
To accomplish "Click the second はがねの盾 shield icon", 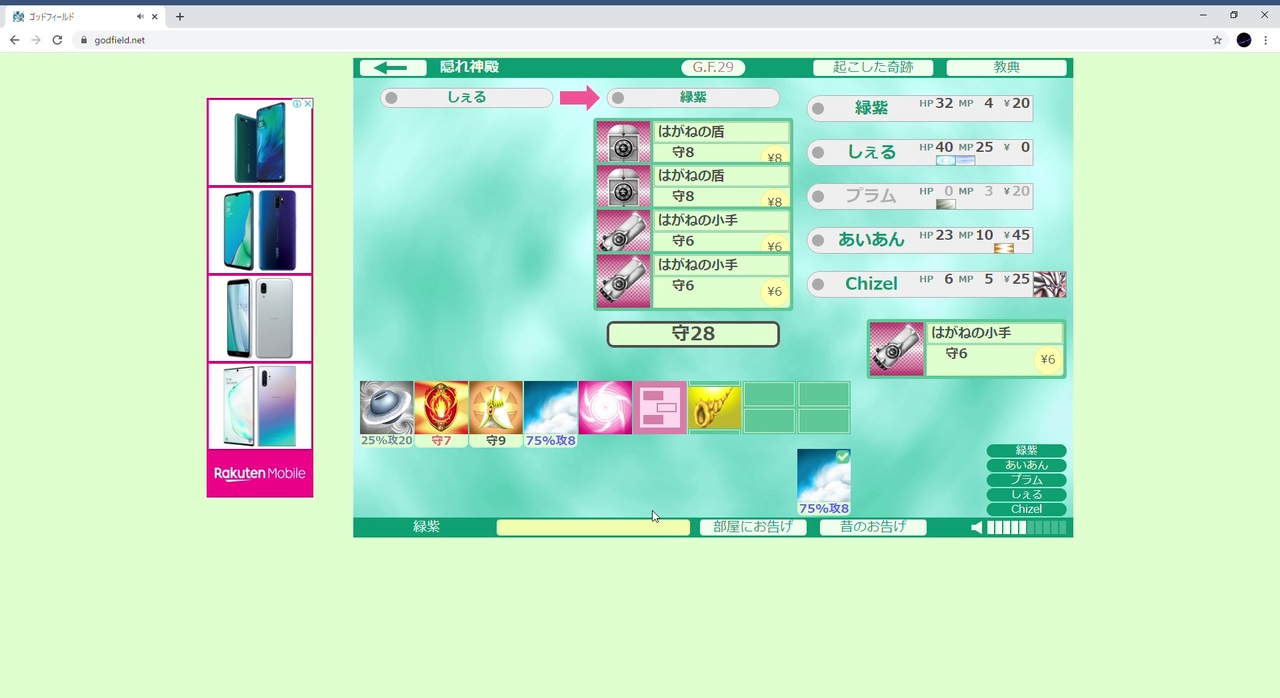I will click(624, 187).
